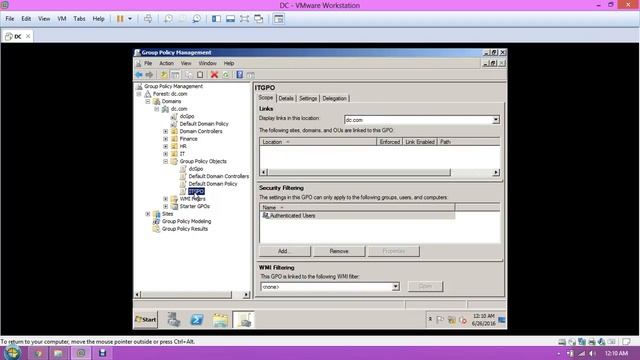Select Group Policy Modeling node

(x=186, y=221)
